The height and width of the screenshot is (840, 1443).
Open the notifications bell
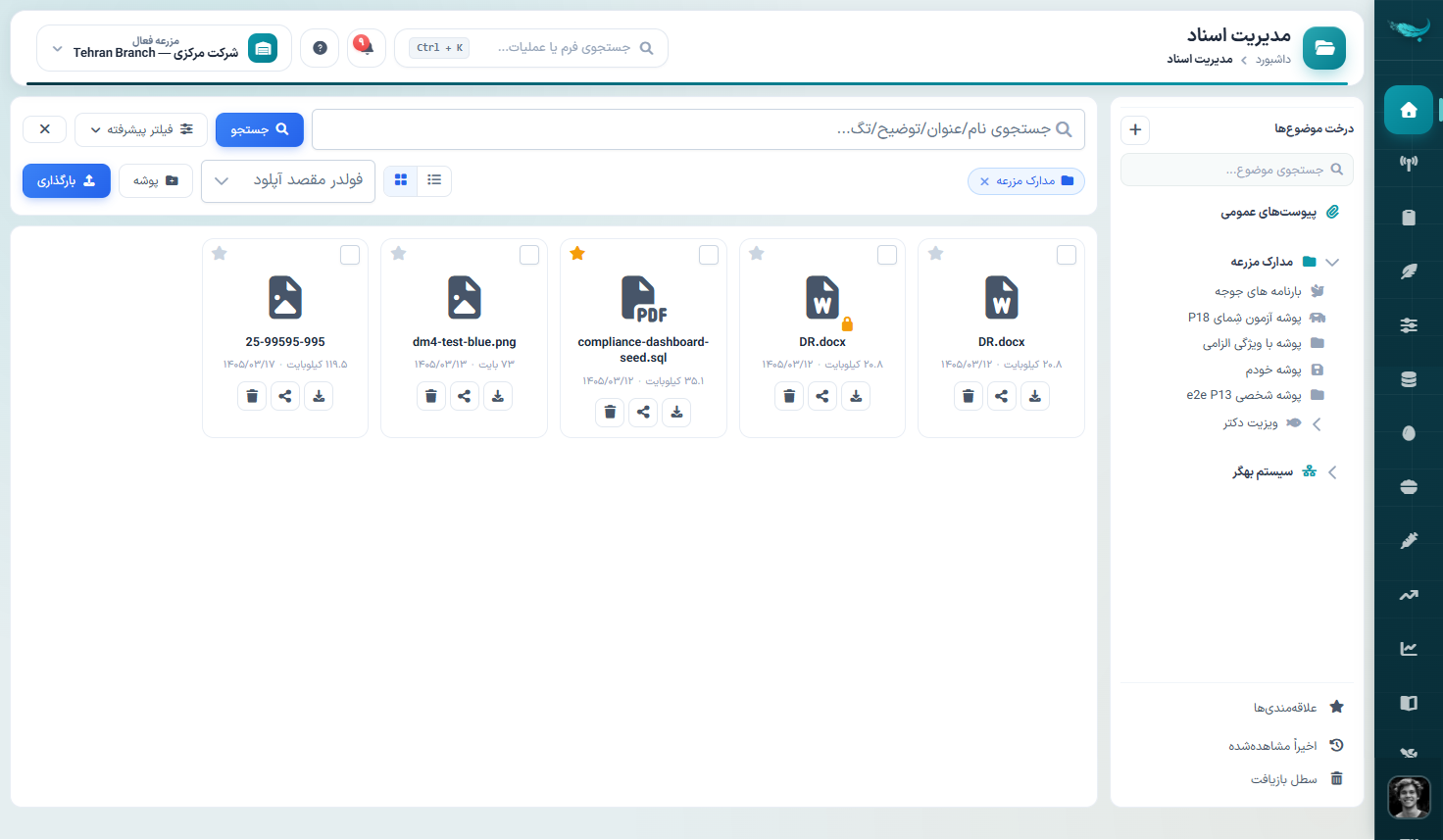point(366,47)
